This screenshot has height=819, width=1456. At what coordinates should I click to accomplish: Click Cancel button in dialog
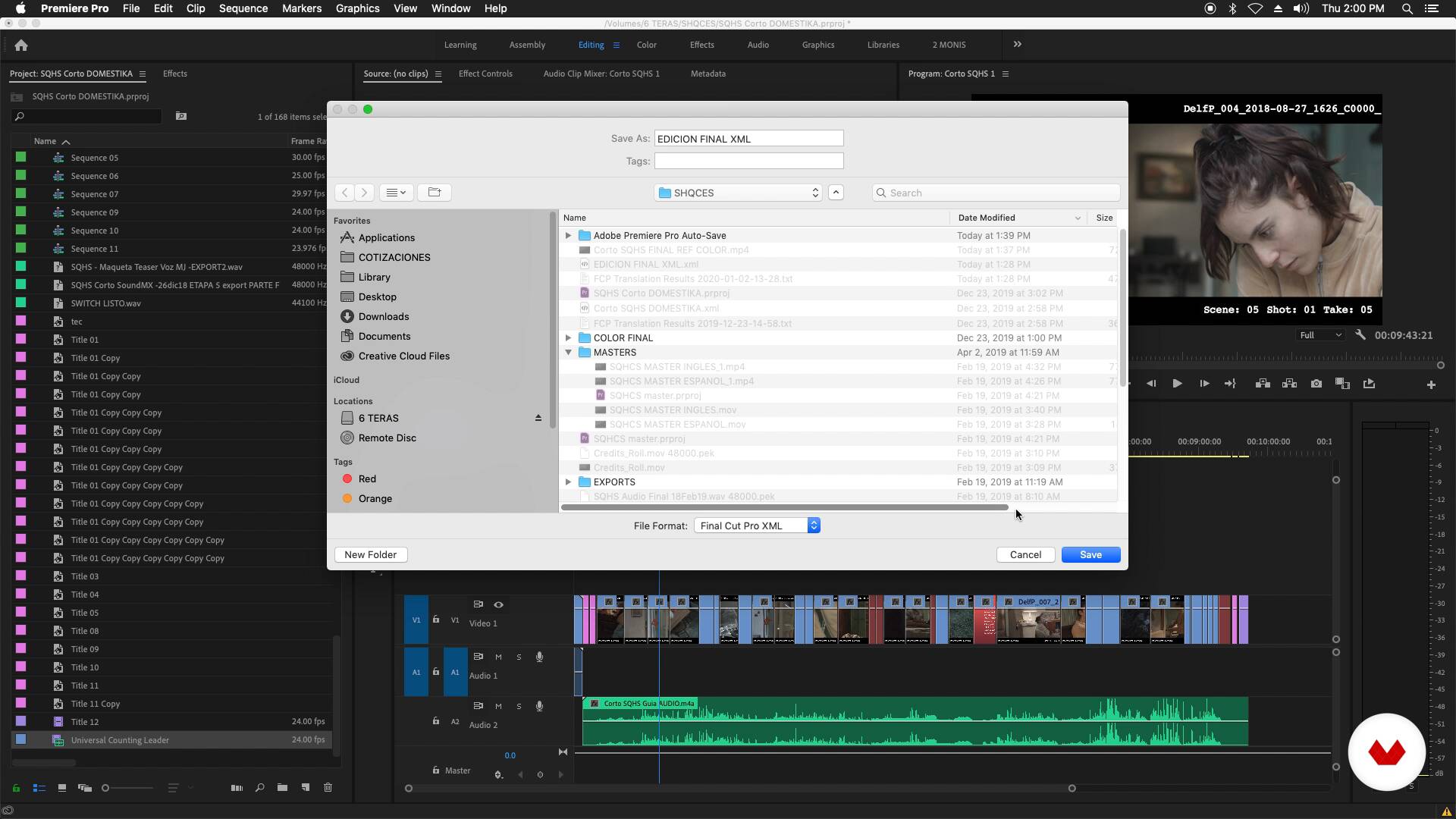(x=1025, y=555)
